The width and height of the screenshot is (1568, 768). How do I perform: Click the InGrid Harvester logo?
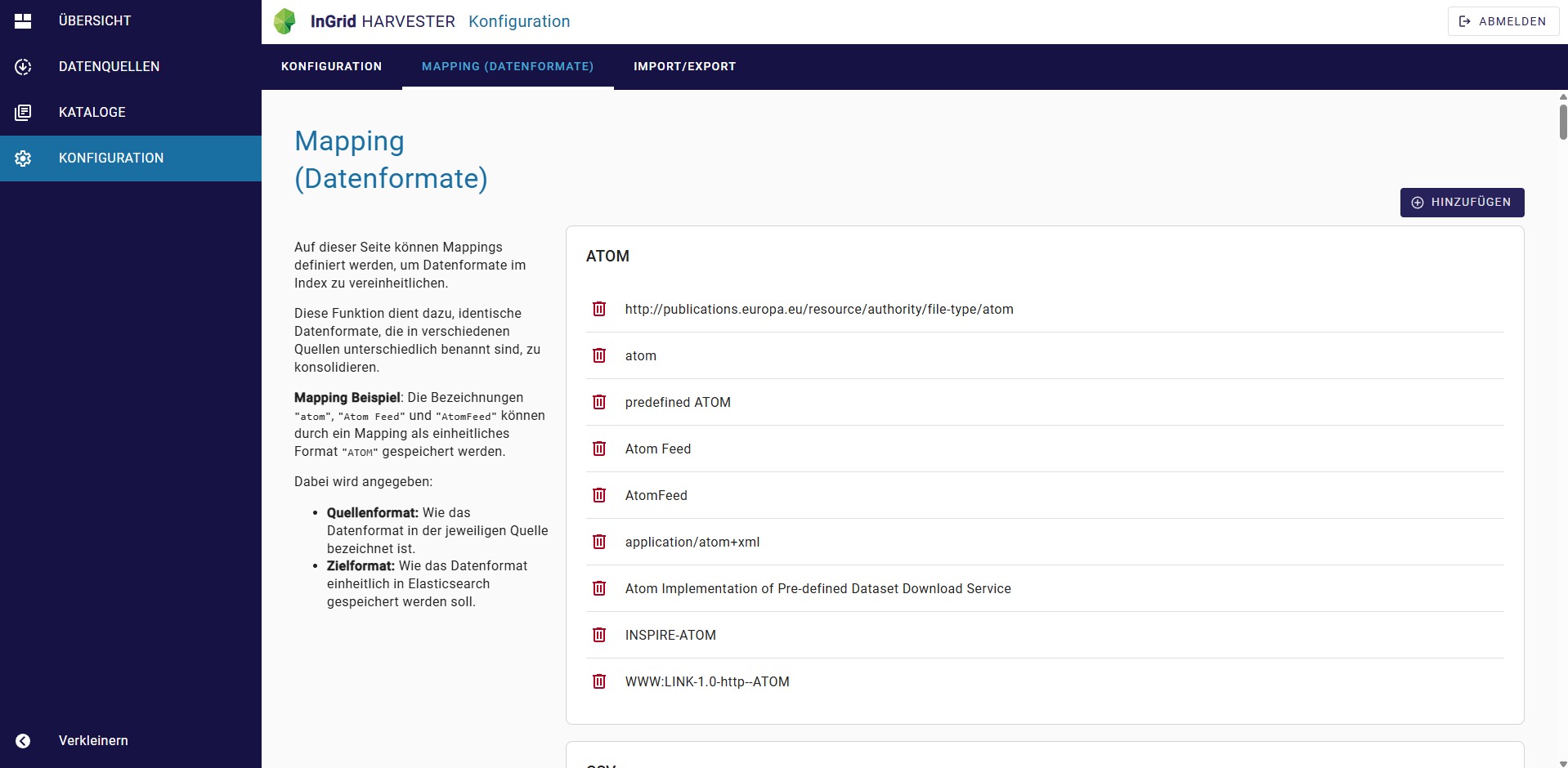pos(284,21)
